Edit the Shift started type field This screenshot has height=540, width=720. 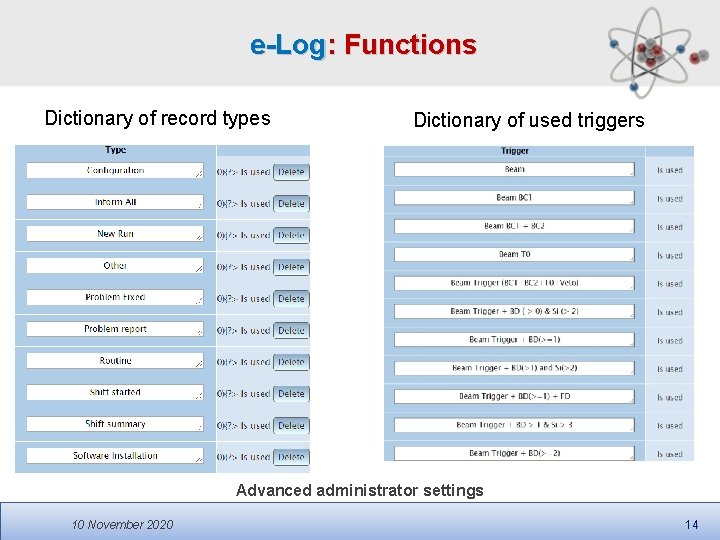point(115,392)
